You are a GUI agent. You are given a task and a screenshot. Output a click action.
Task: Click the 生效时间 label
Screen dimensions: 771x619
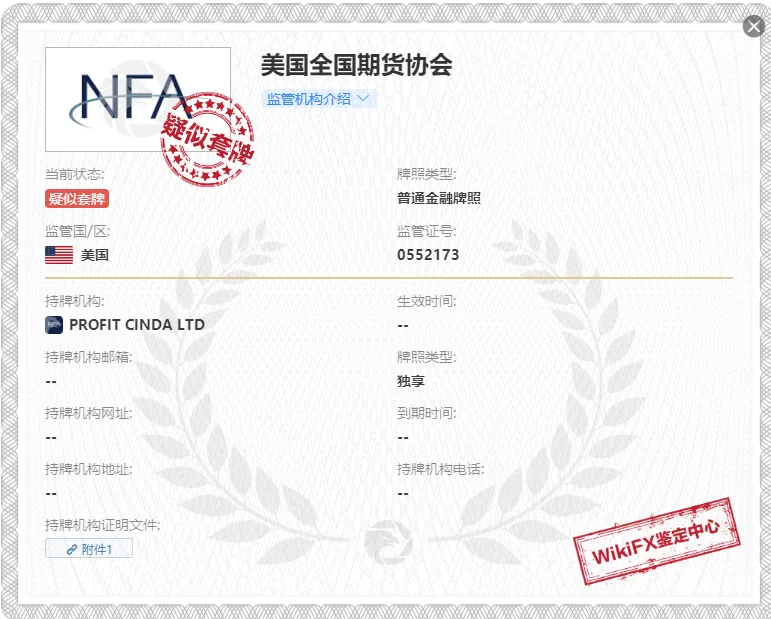tap(426, 300)
